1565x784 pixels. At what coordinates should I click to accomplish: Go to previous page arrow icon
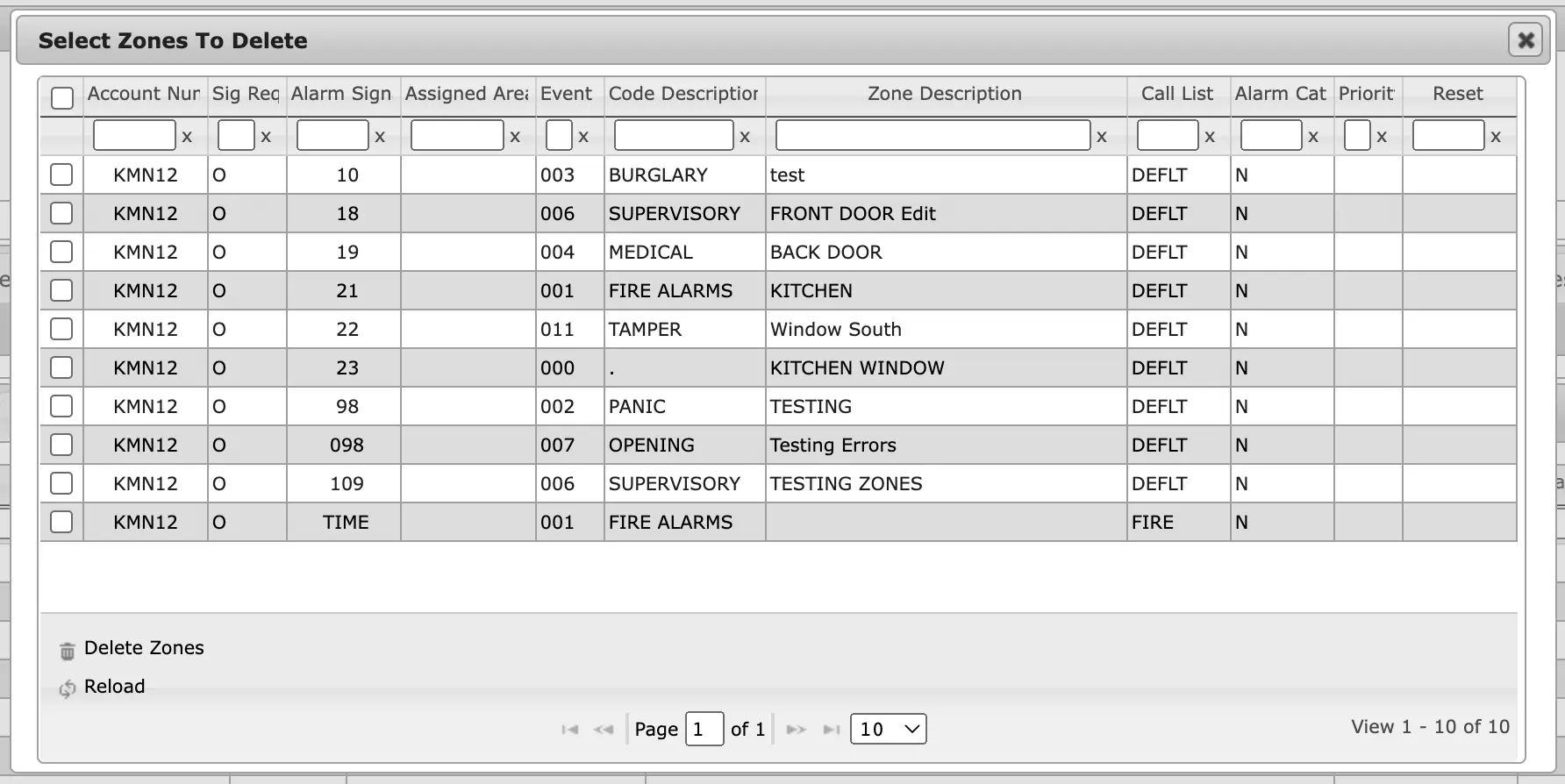click(604, 729)
